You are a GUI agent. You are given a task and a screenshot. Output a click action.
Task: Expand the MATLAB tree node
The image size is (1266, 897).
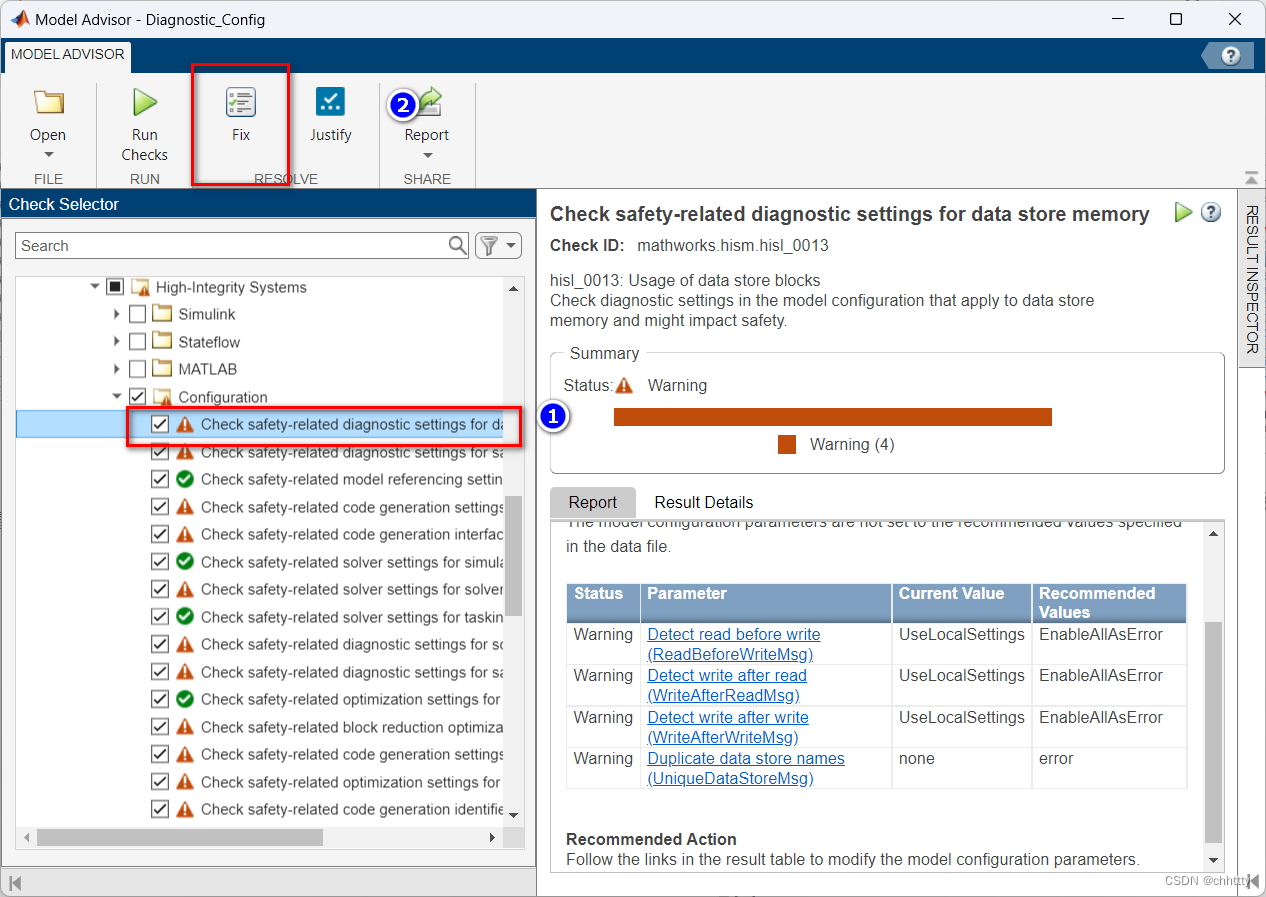point(118,369)
